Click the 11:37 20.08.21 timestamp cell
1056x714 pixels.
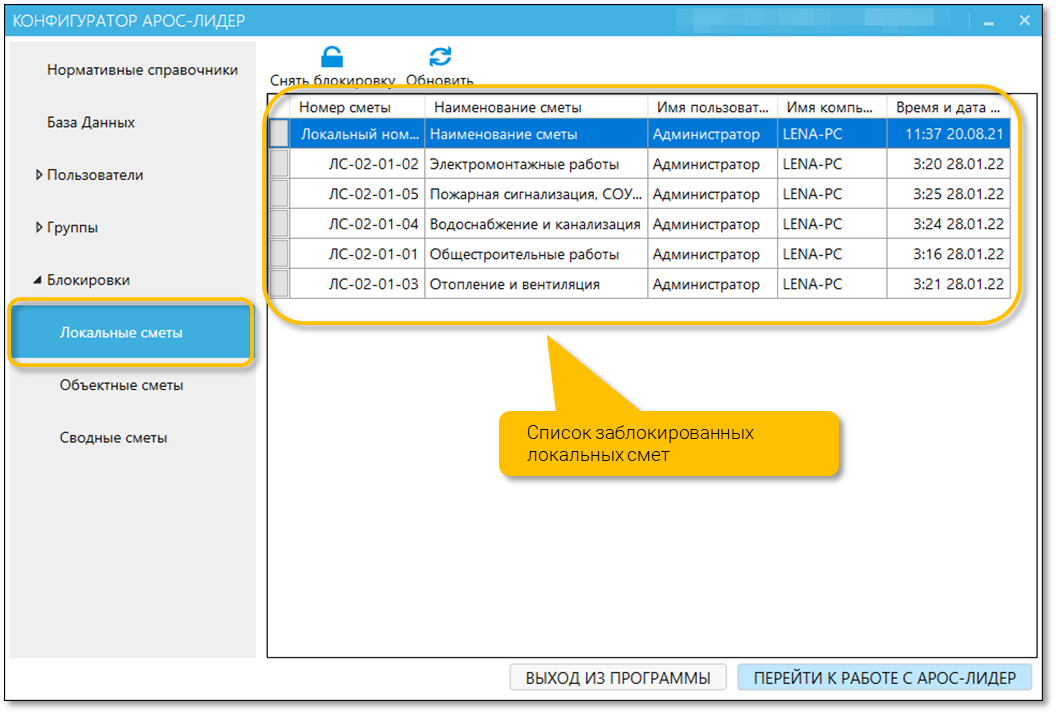(948, 134)
